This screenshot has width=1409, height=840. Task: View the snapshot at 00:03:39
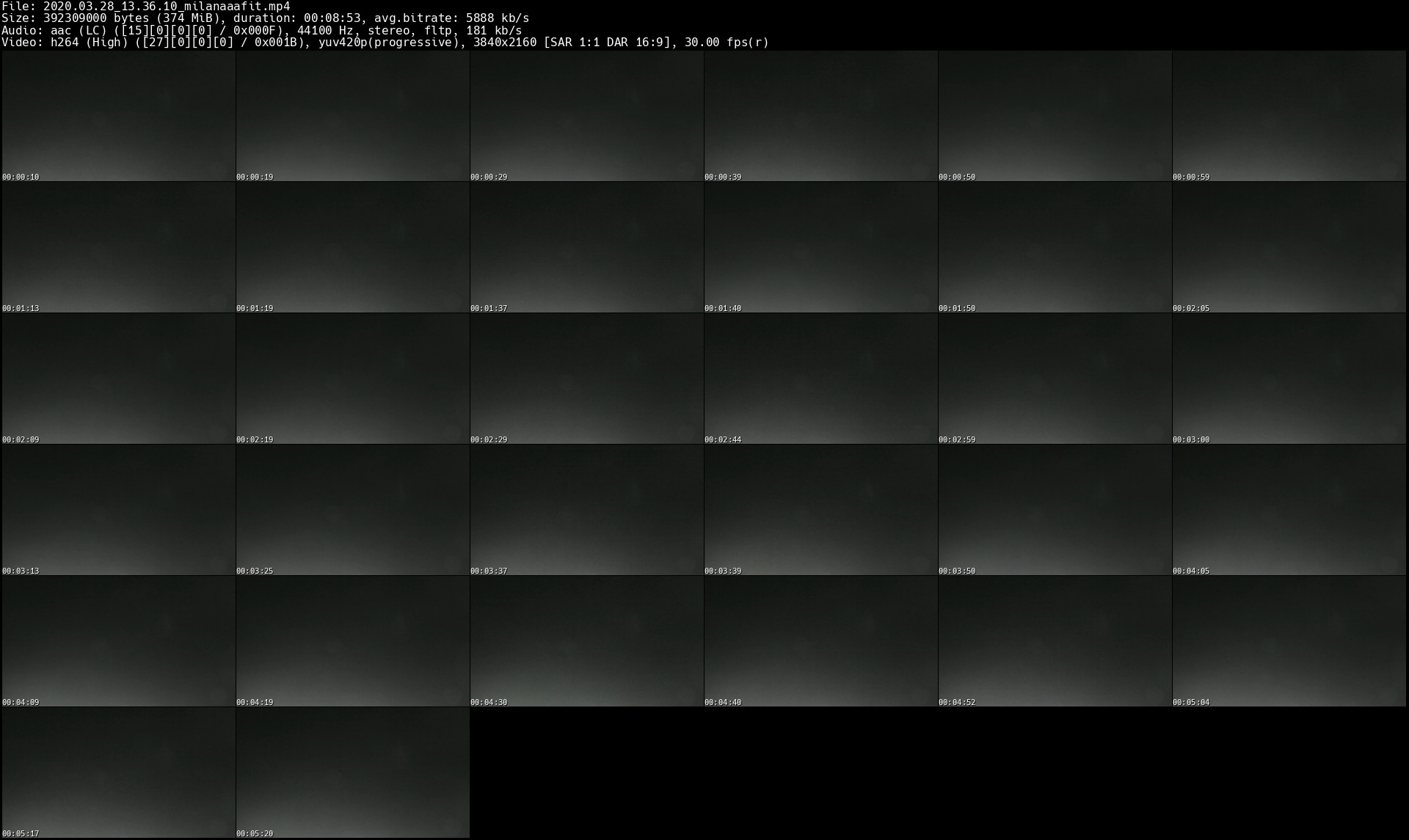820,510
